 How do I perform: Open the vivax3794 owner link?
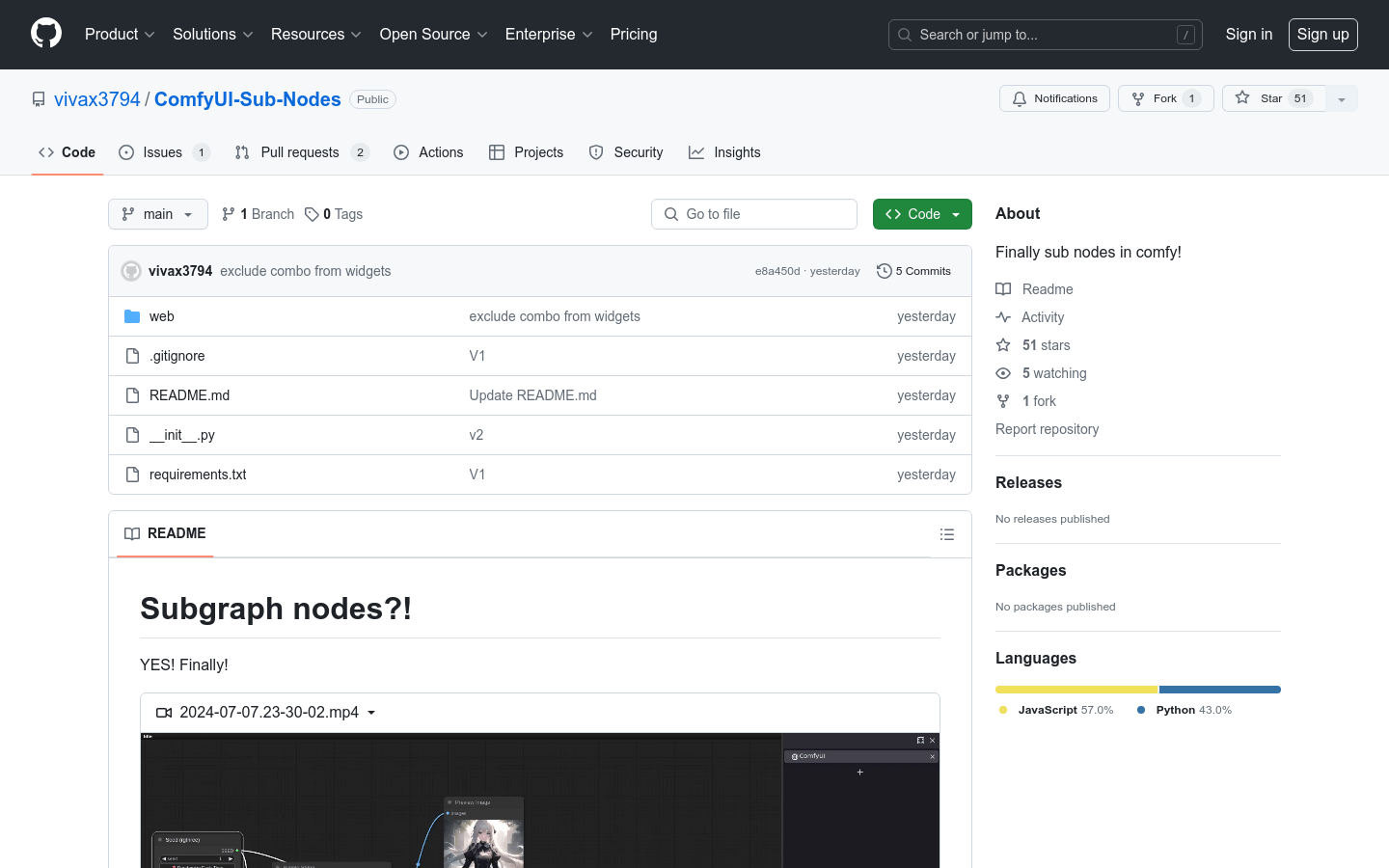pos(97,99)
